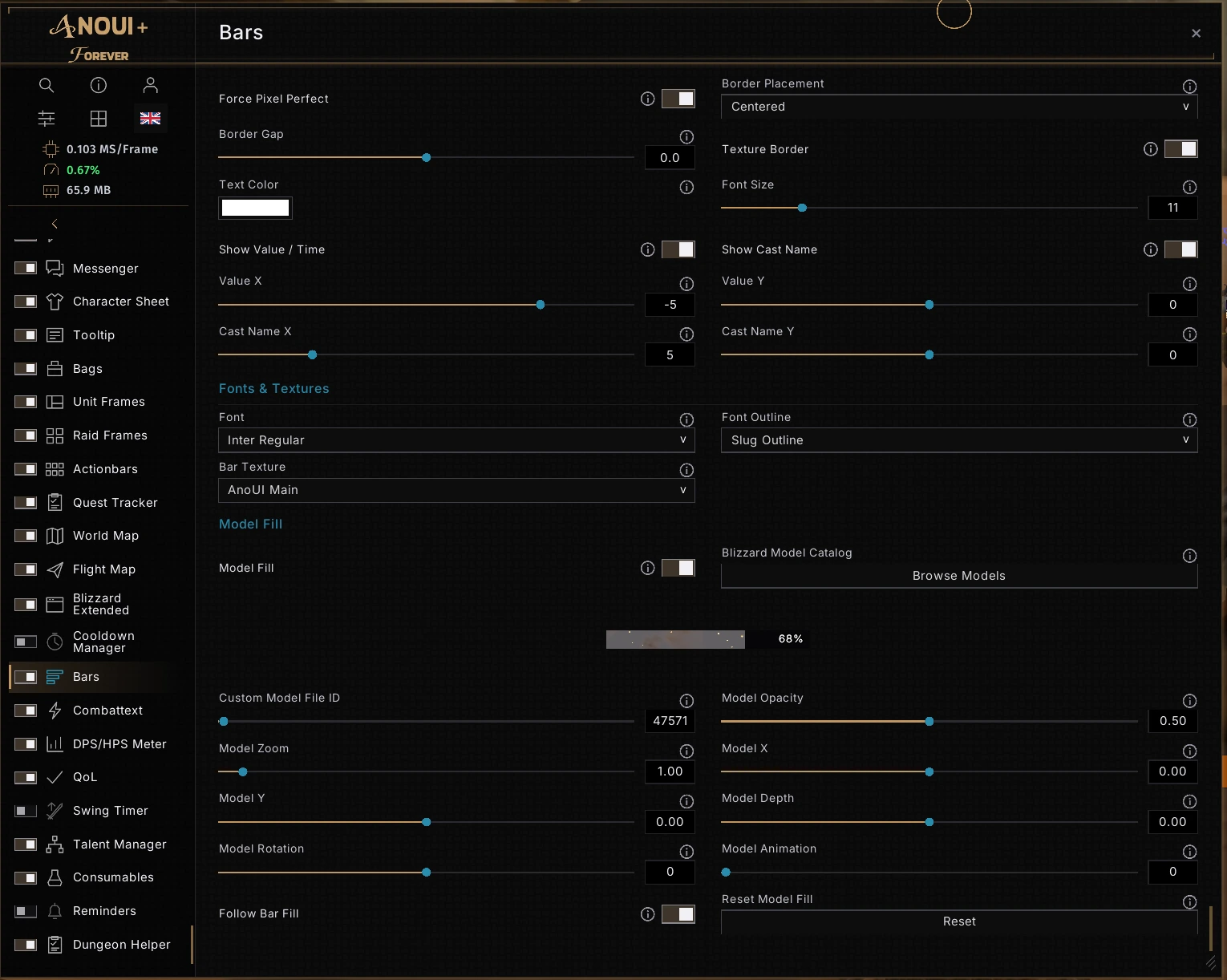1227x980 pixels.
Task: Open the search magnifier icon in sidebar
Action: (x=47, y=85)
